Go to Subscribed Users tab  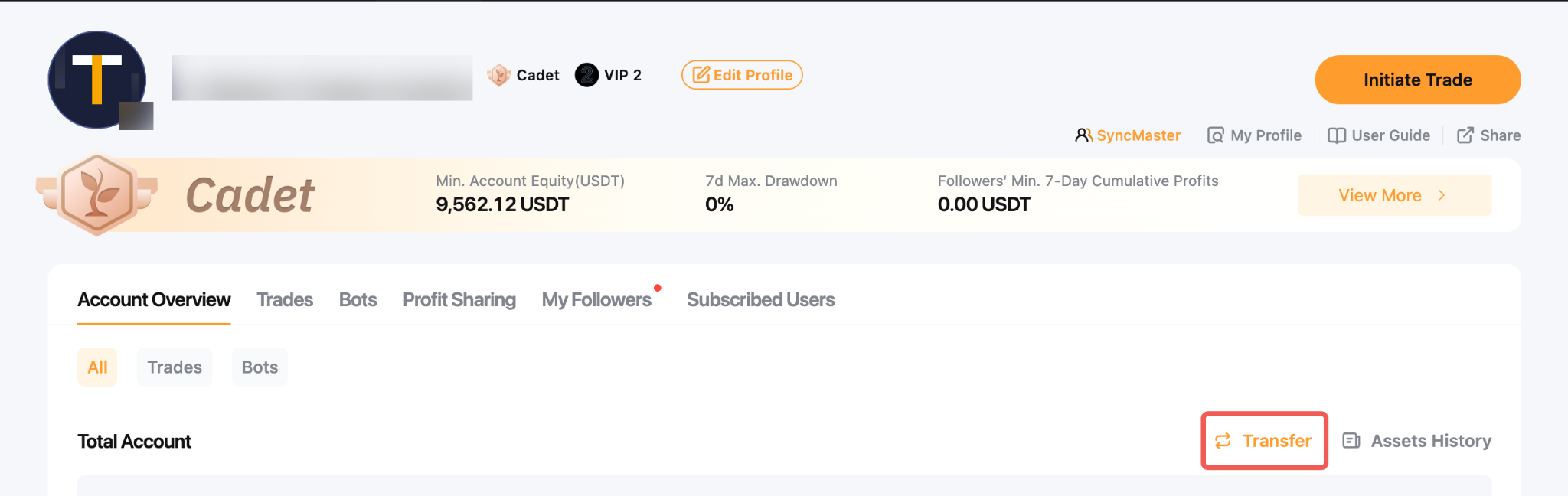[760, 300]
